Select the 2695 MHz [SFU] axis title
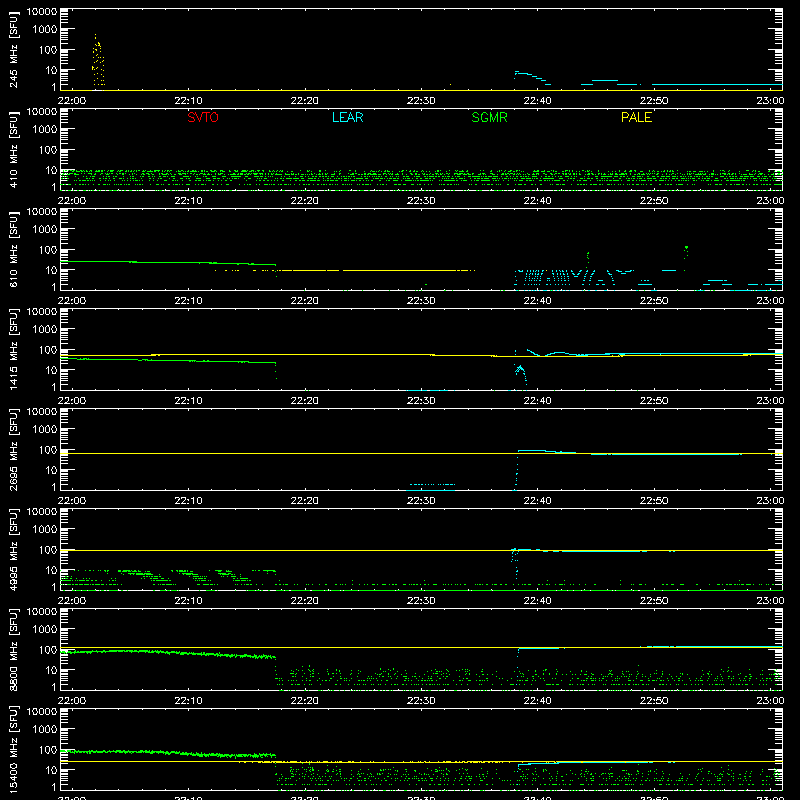 pyautogui.click(x=14, y=449)
